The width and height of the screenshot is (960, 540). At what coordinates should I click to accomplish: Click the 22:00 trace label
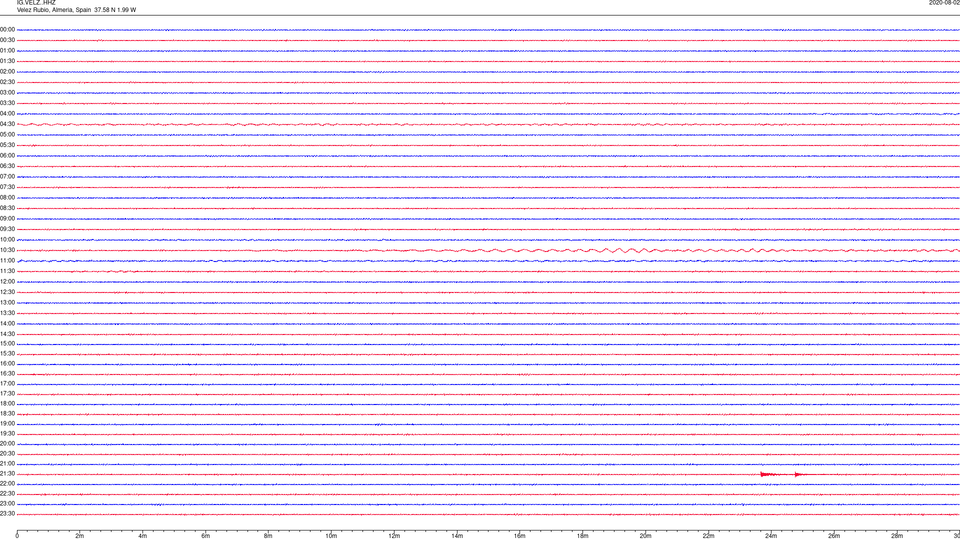pos(7,484)
